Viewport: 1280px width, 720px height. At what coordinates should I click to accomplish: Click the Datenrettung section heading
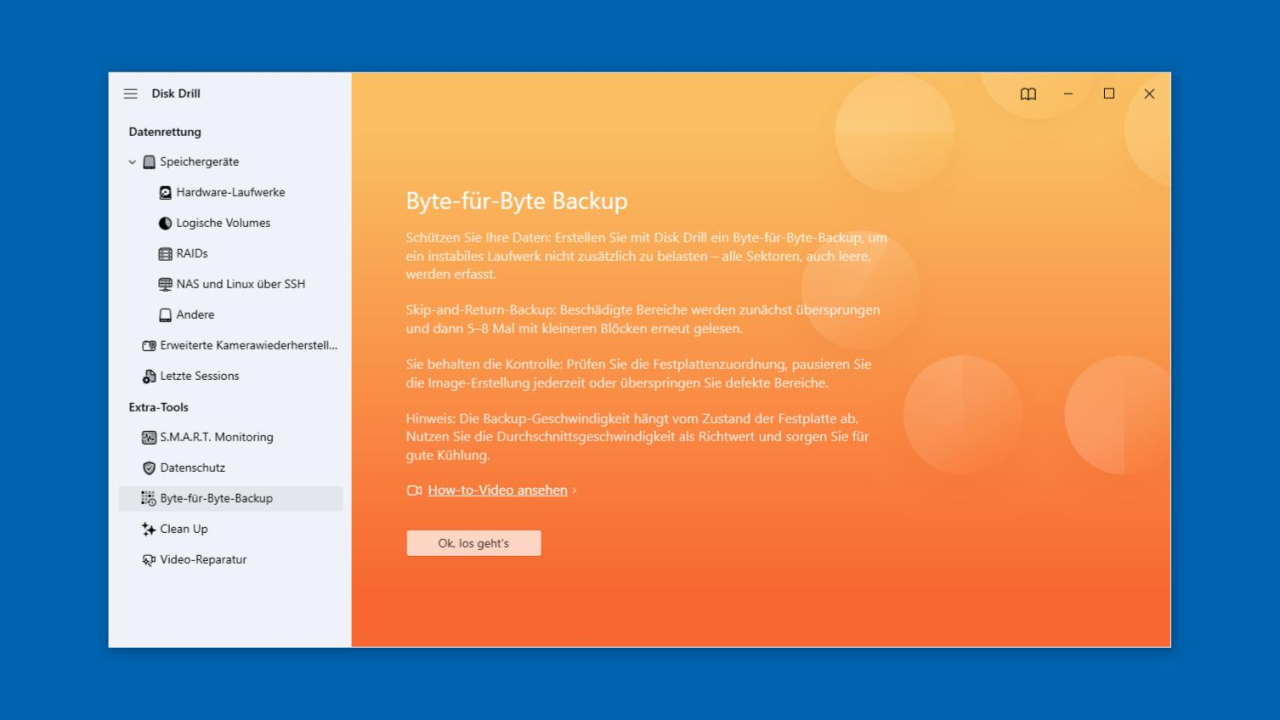click(165, 132)
